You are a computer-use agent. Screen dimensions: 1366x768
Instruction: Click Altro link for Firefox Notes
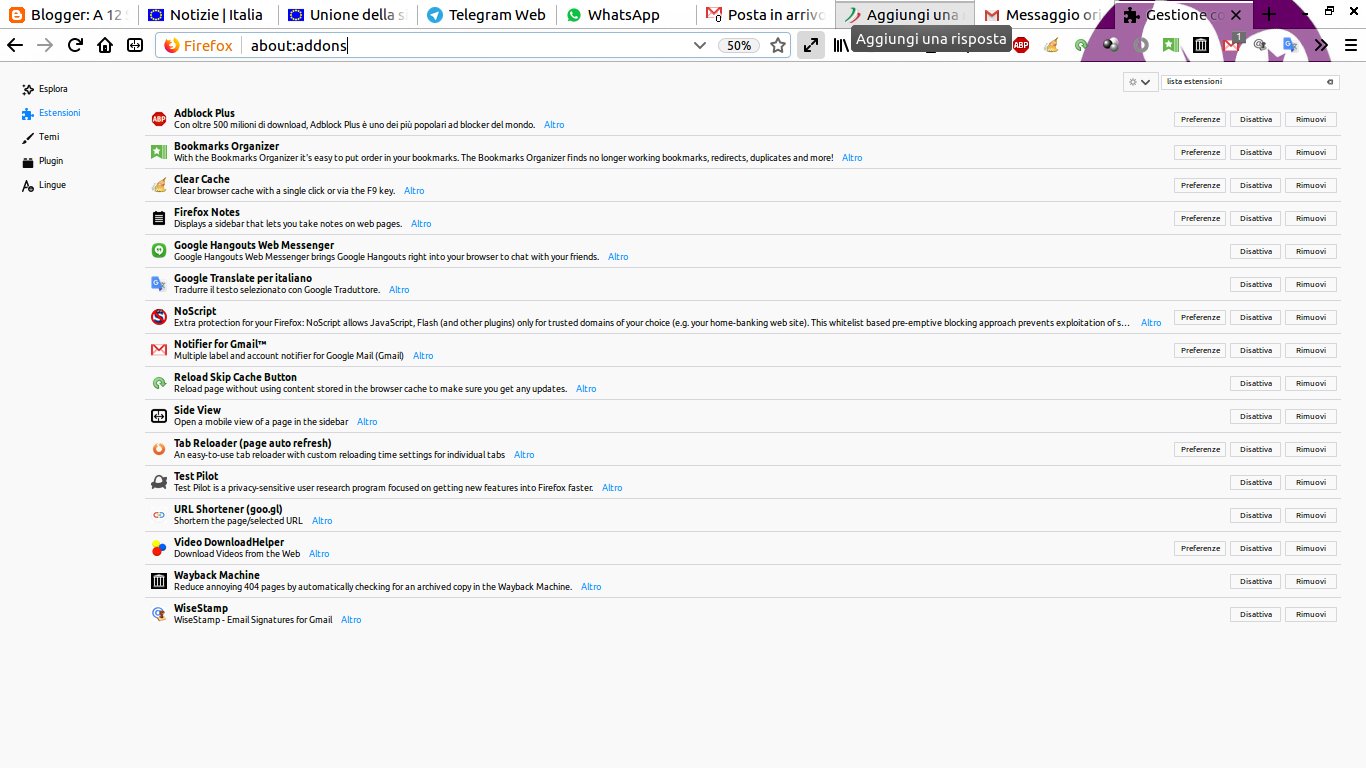(x=421, y=224)
